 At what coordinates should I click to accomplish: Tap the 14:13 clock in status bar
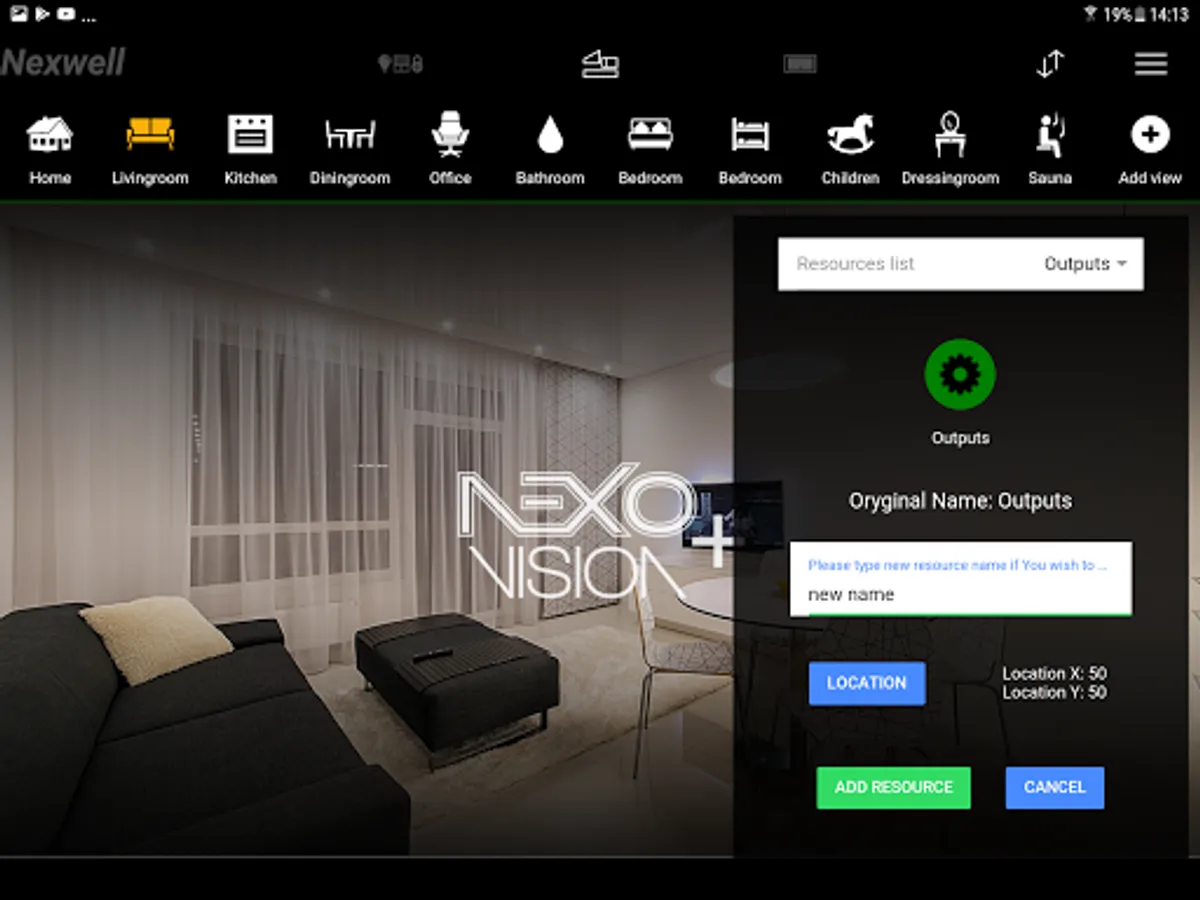pos(1169,15)
